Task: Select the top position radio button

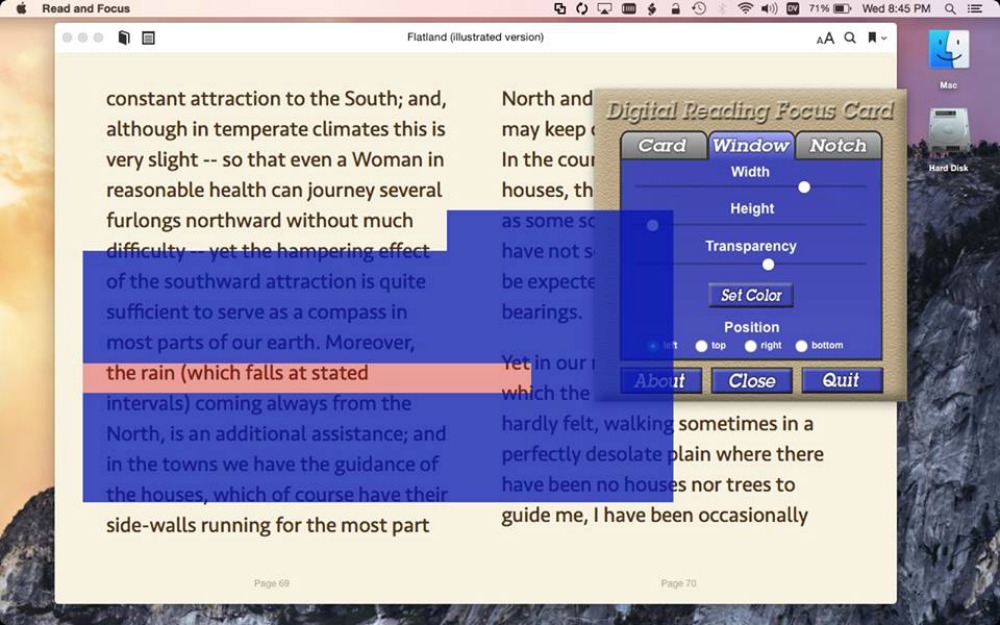Action: tap(702, 346)
